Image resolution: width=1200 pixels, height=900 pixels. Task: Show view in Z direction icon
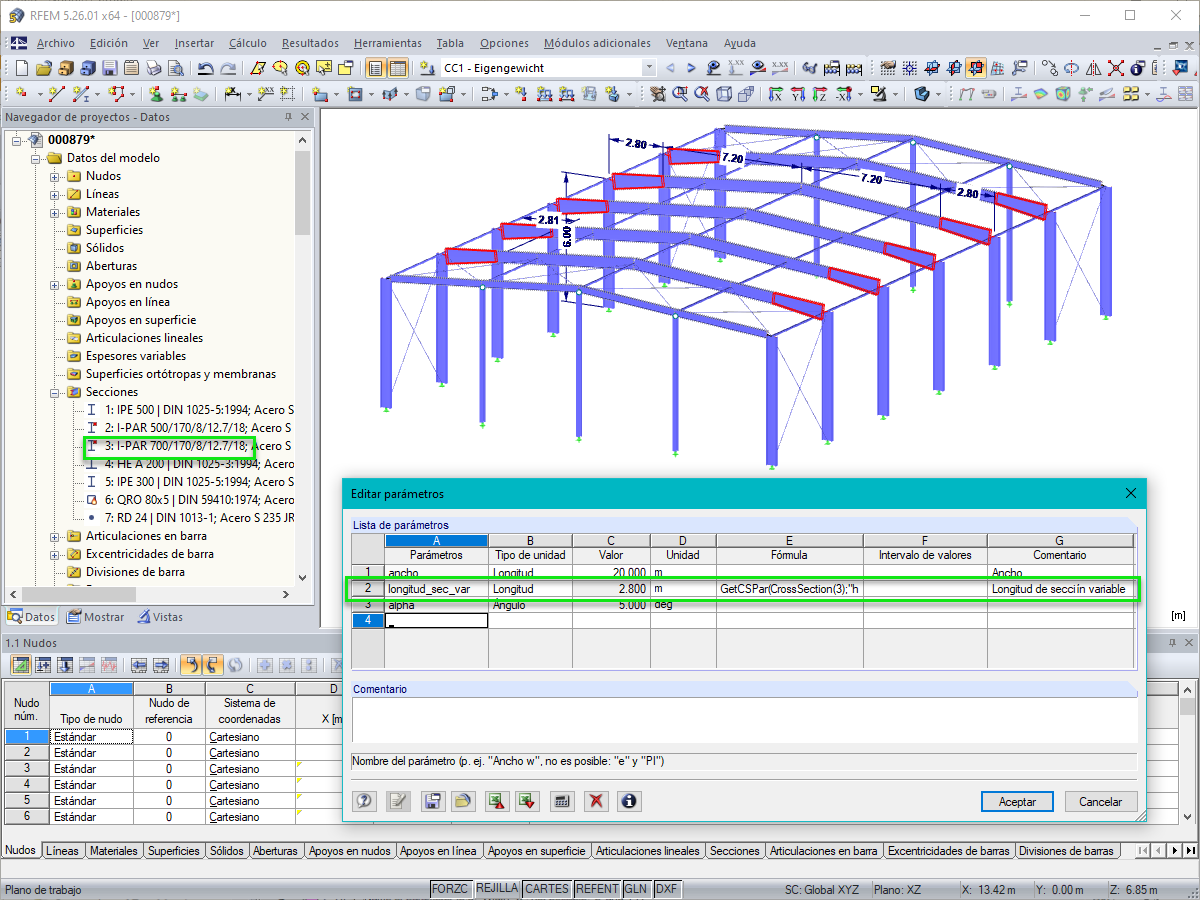pyautogui.click(x=820, y=94)
